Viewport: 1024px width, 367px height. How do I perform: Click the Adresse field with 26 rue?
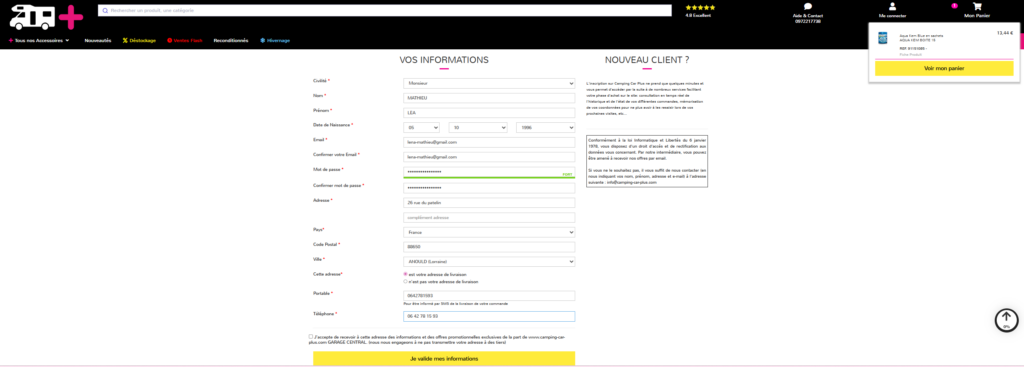[x=489, y=203]
